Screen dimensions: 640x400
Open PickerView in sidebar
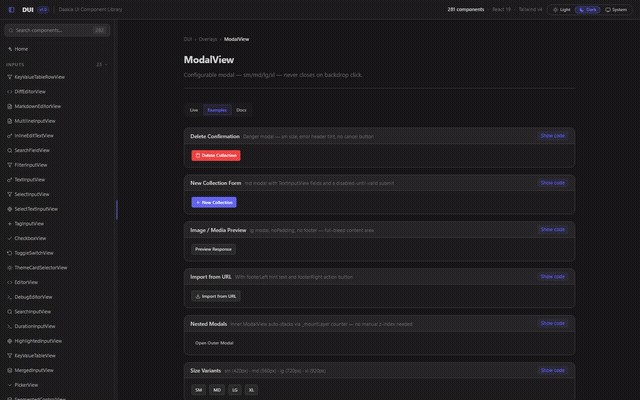click(x=57, y=385)
